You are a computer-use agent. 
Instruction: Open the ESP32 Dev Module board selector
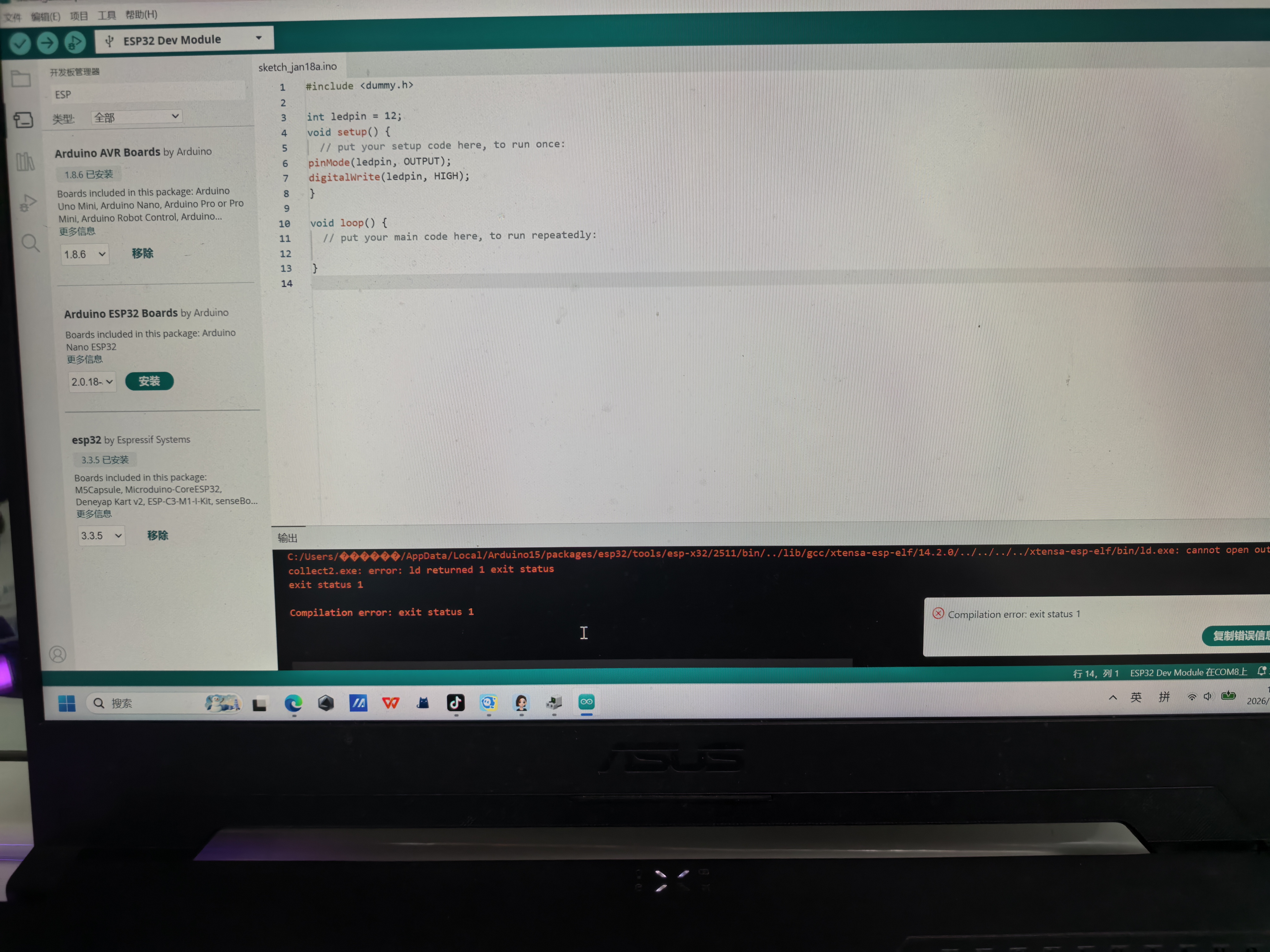pos(183,39)
